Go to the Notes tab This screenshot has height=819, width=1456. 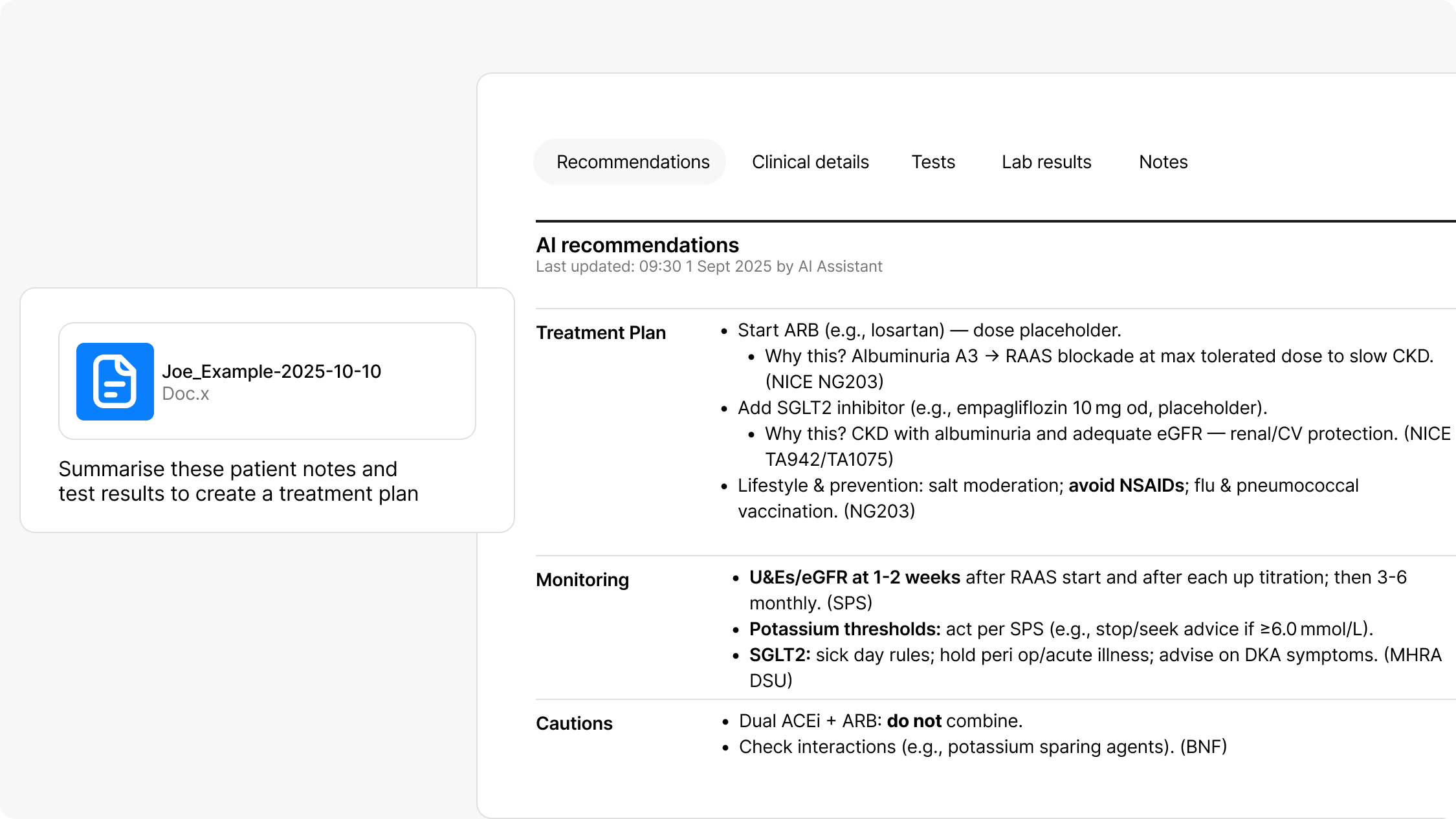pos(1163,162)
